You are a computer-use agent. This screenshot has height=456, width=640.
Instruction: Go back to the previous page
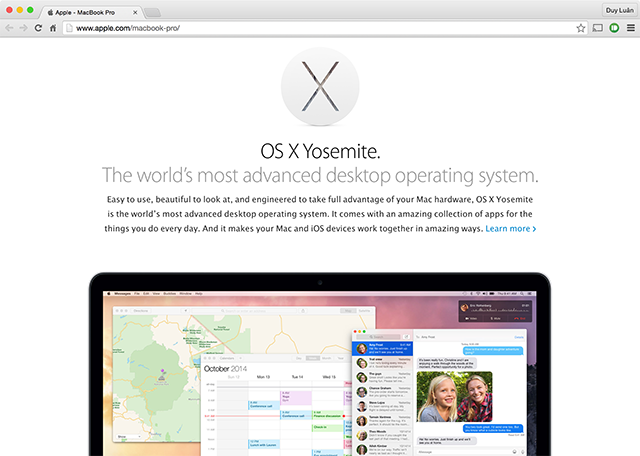point(9,28)
